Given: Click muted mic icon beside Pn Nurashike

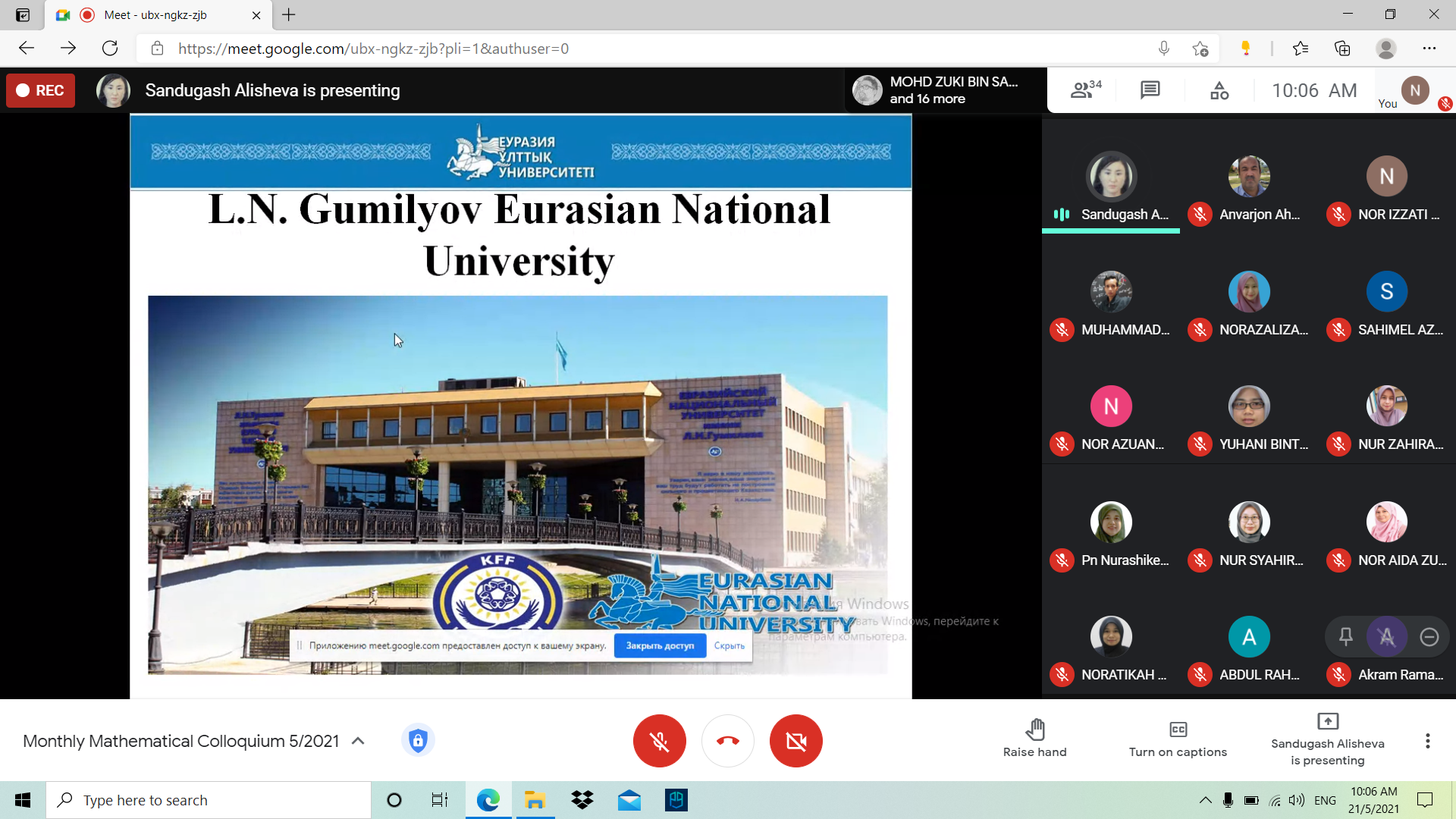Looking at the screenshot, I should [x=1062, y=560].
